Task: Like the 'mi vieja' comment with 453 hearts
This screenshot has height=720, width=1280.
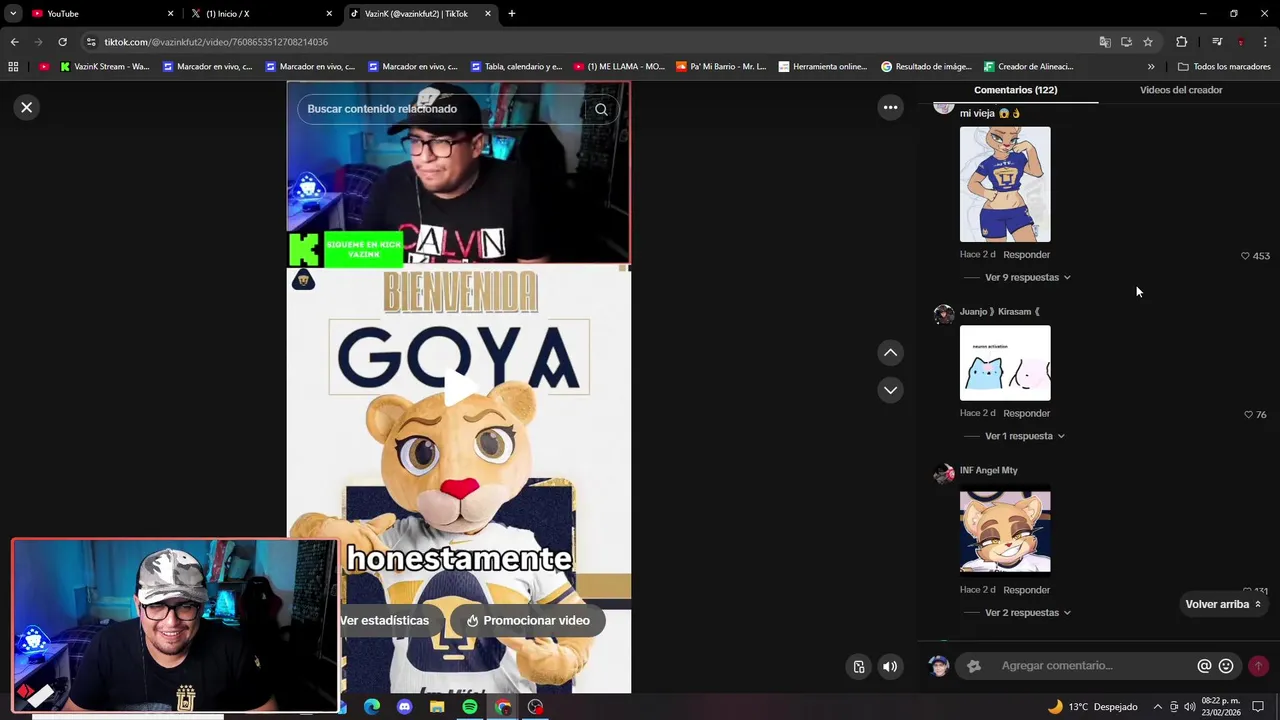Action: (1245, 256)
